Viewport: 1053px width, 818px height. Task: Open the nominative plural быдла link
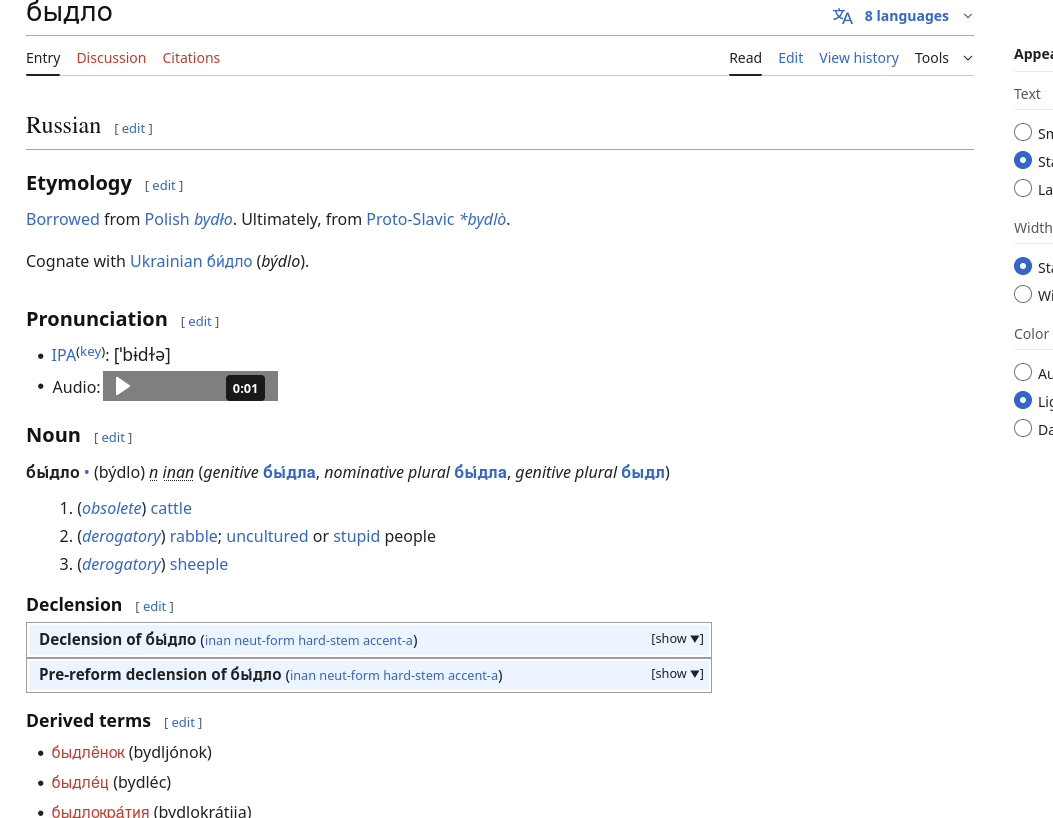click(x=480, y=473)
